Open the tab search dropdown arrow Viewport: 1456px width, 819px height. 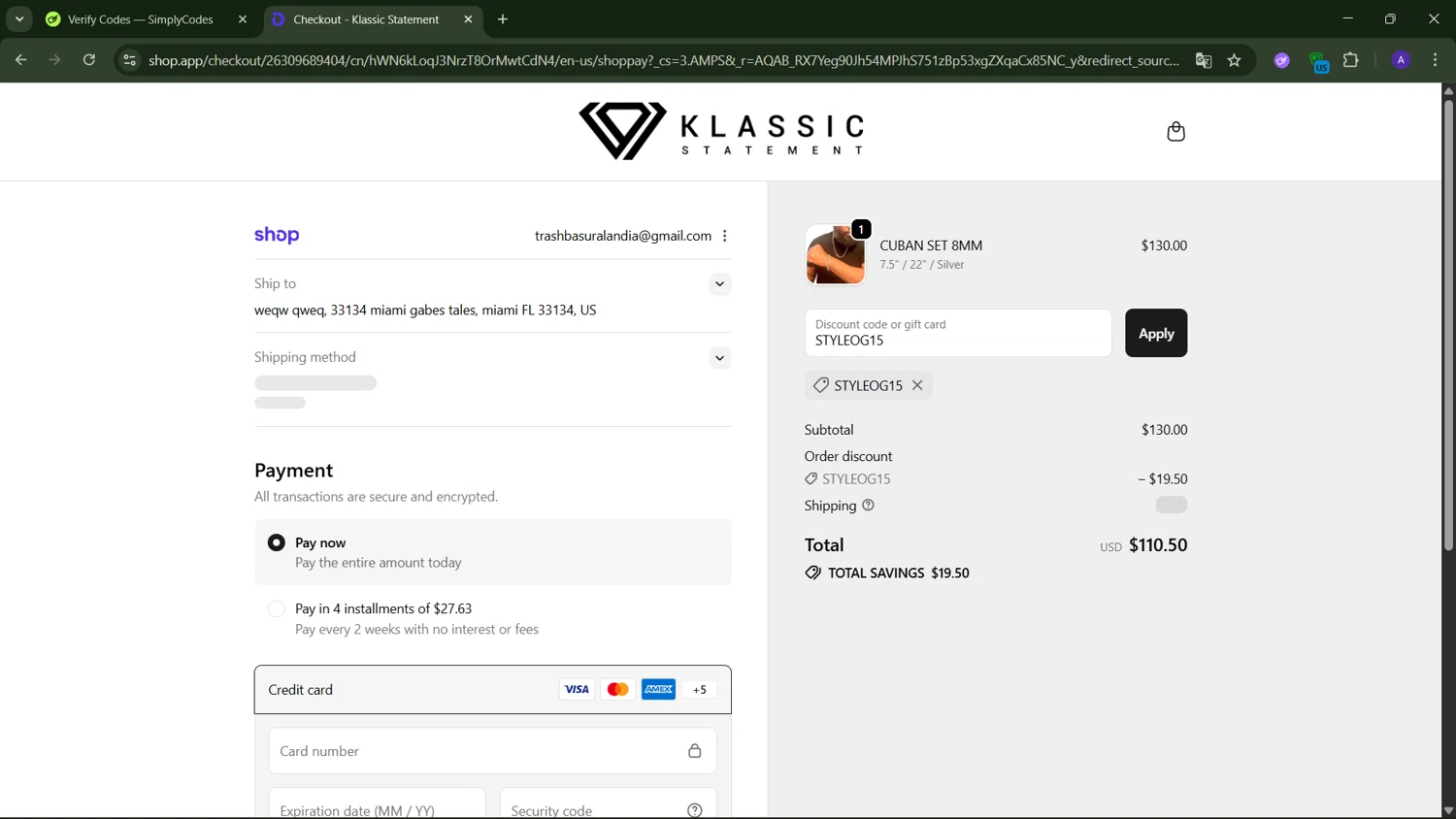(19, 19)
